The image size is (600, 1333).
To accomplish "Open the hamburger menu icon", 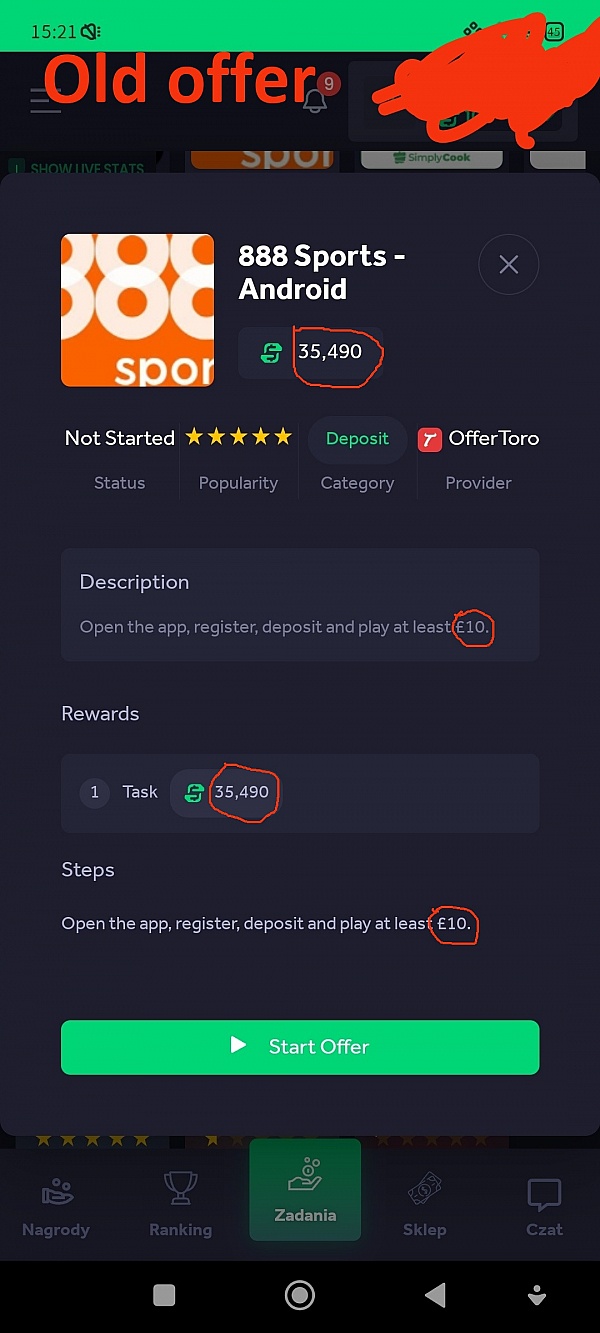I will click(x=45, y=101).
